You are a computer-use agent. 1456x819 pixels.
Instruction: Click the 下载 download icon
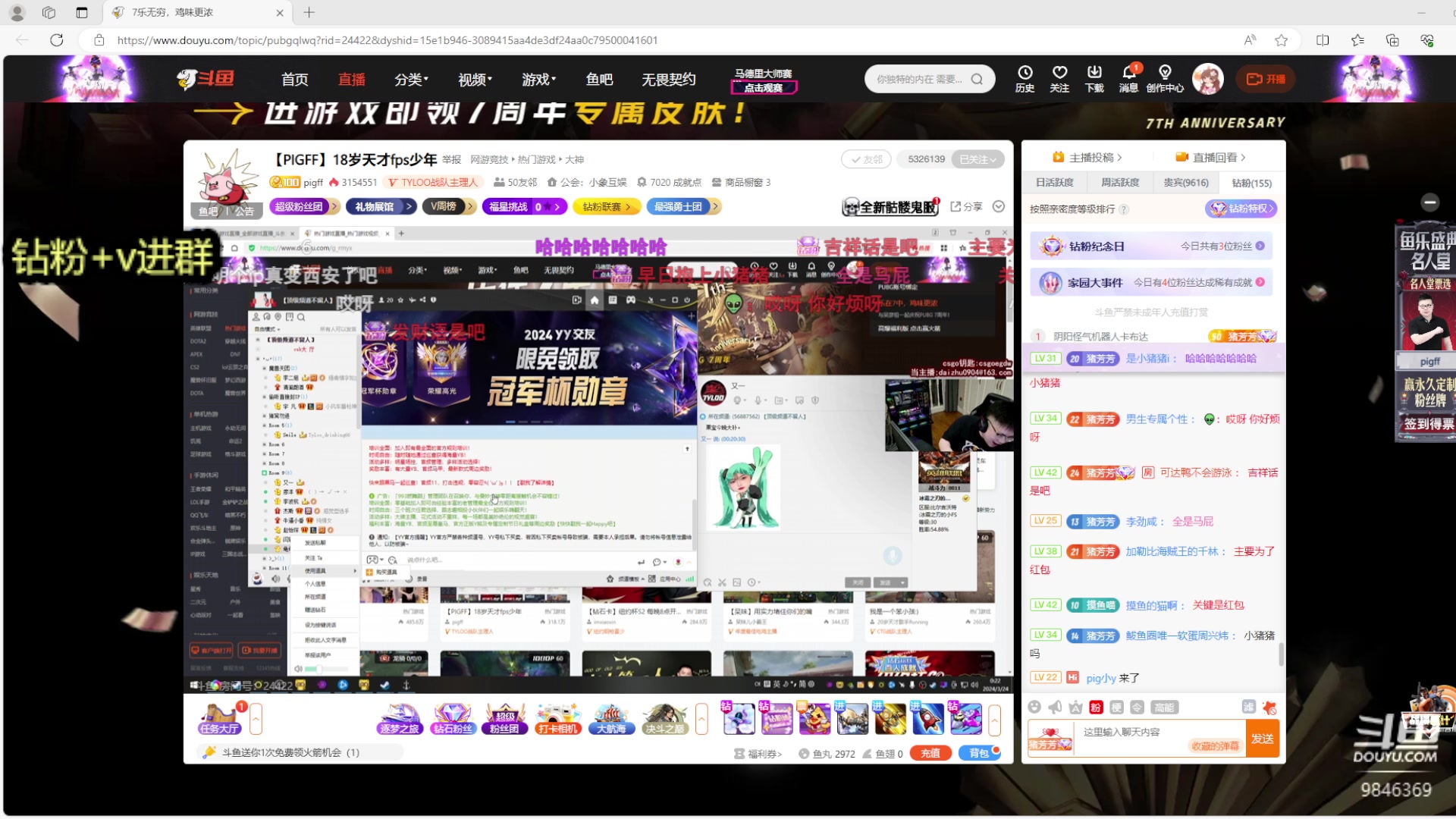point(1094,78)
